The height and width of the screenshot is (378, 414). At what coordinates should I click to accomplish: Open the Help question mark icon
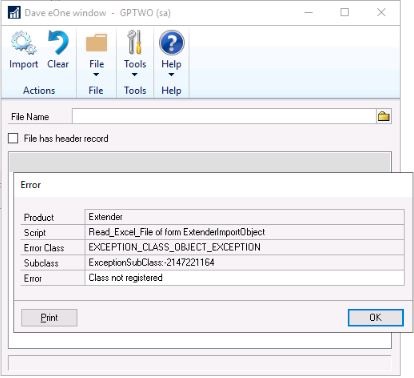[171, 43]
